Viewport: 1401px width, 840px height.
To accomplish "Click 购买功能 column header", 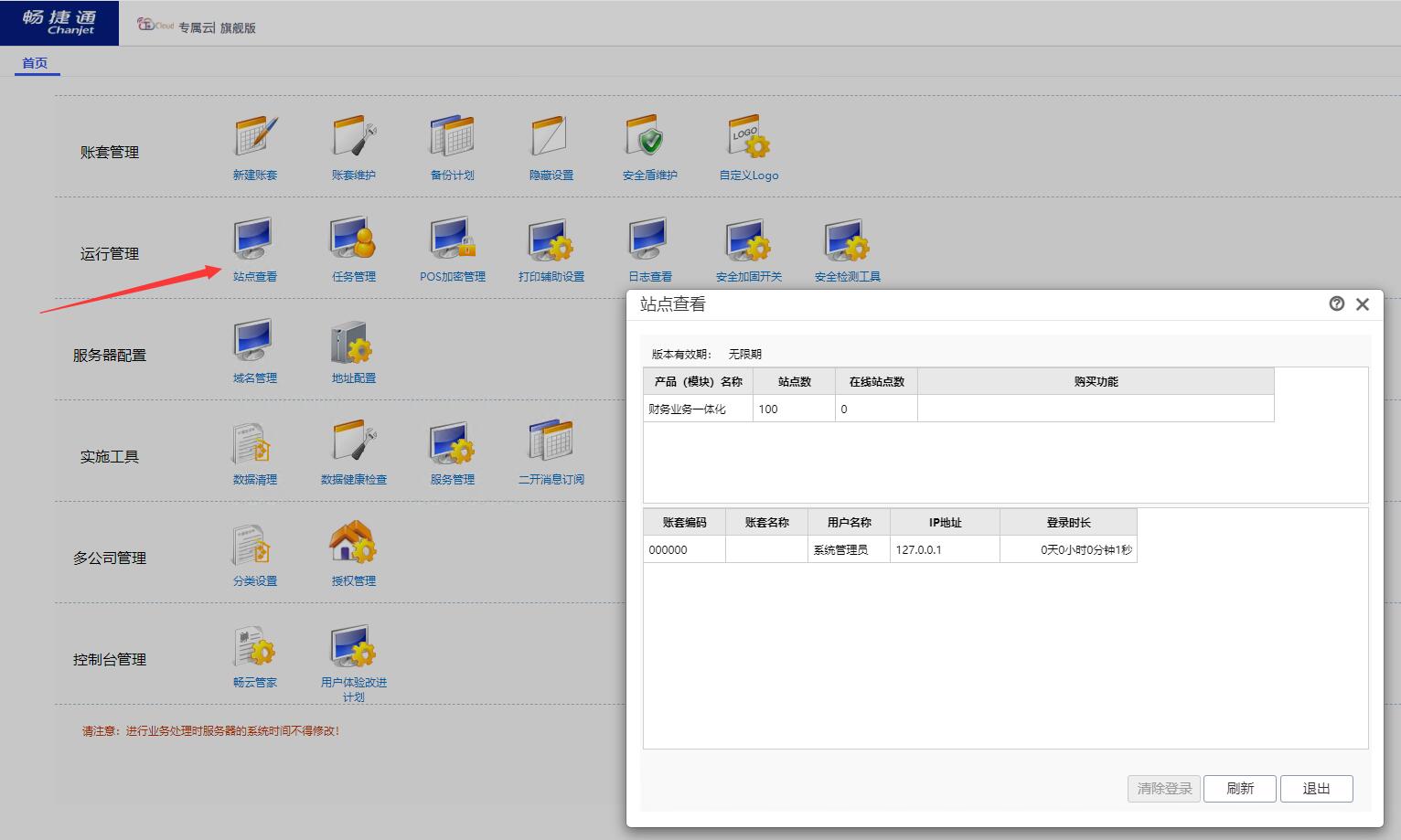I will (1096, 381).
